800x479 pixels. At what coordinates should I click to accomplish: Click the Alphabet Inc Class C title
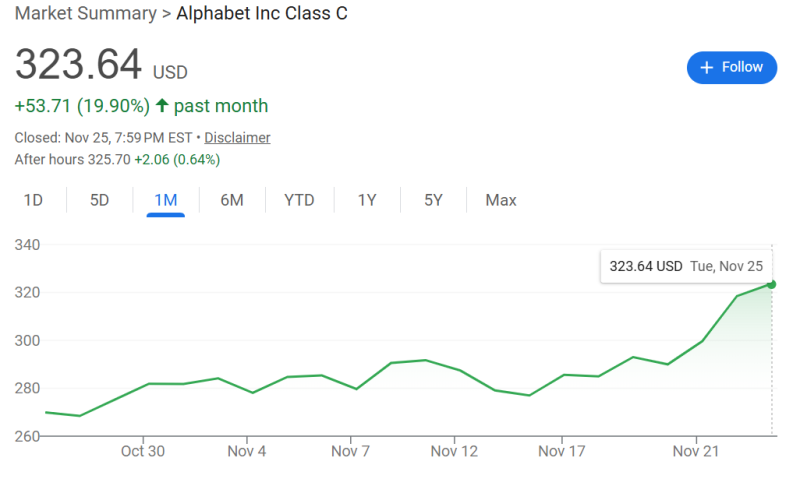click(x=262, y=14)
